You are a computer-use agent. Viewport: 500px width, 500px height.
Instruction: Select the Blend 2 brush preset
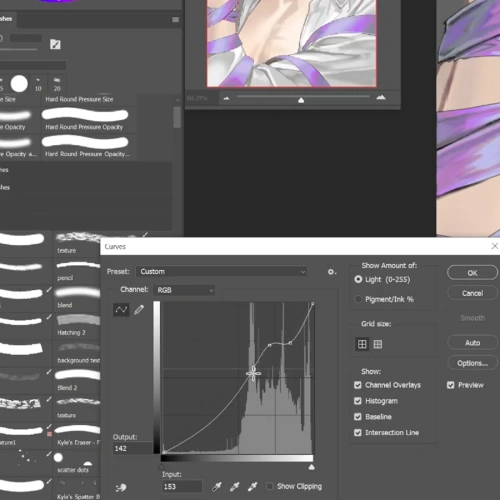click(x=77, y=380)
